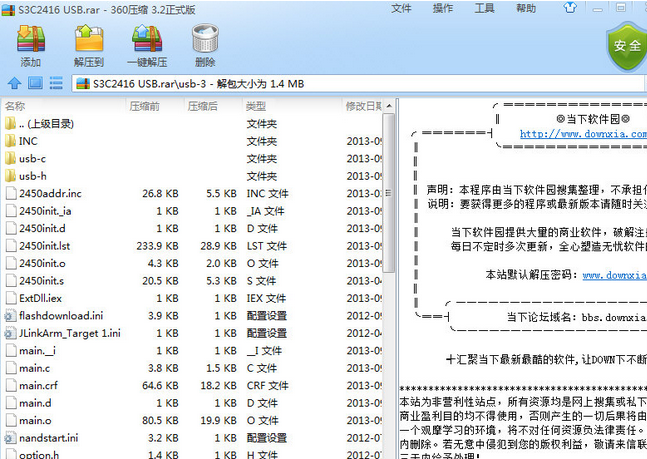The width and height of the screenshot is (647, 459).
Task: Click the file list vertical scrollbar thumb
Action: coord(389,193)
